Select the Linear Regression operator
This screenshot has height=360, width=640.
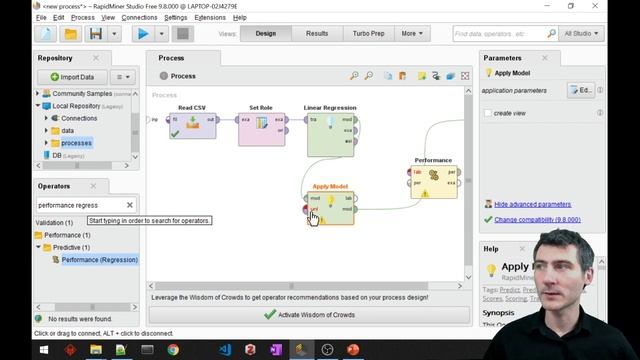click(x=331, y=135)
